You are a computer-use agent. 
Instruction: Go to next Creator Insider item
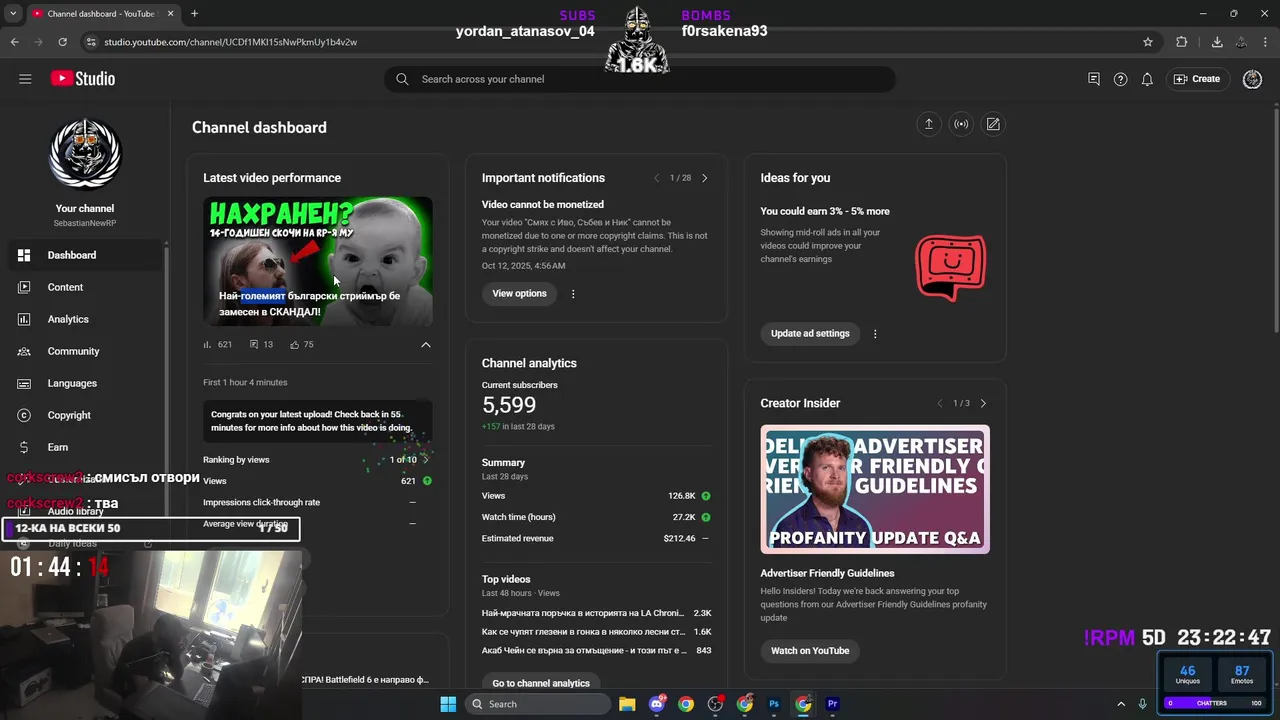(x=983, y=403)
